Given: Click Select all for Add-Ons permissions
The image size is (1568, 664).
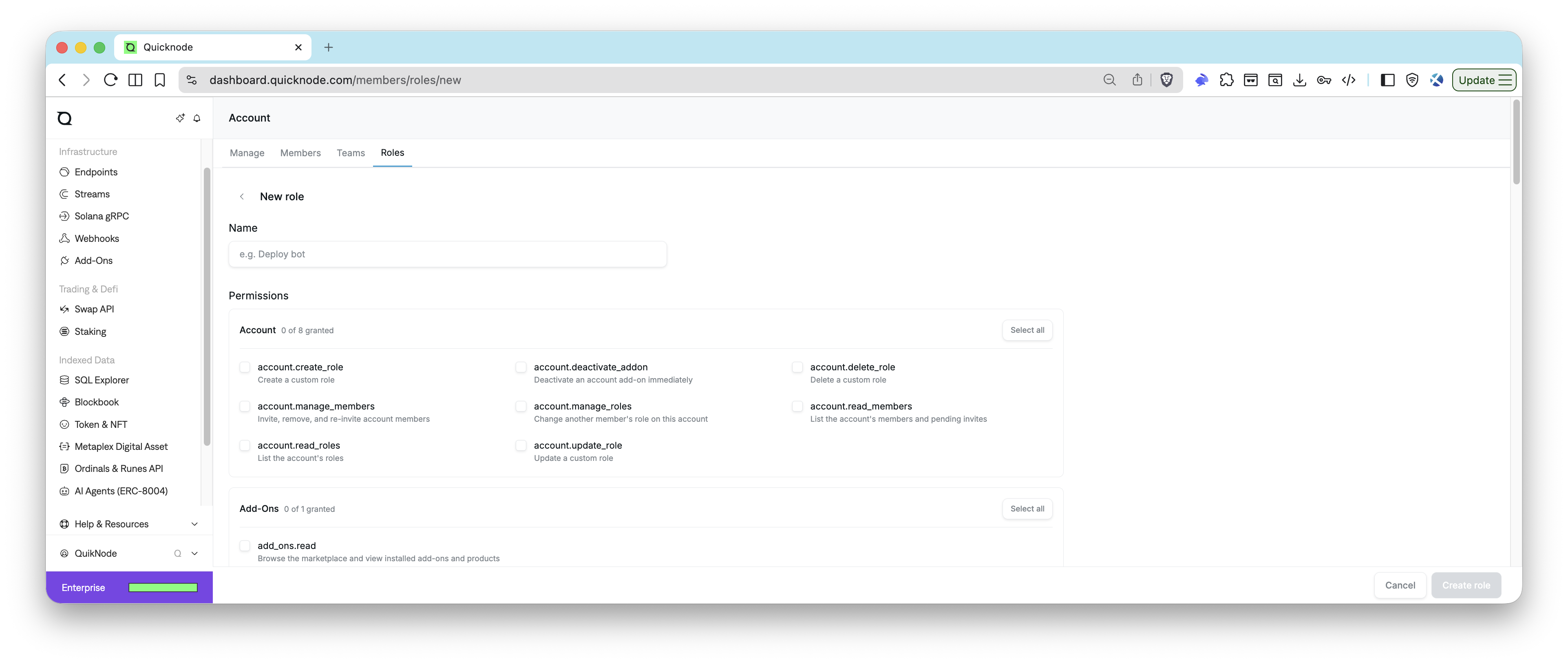Looking at the screenshot, I should (1027, 508).
